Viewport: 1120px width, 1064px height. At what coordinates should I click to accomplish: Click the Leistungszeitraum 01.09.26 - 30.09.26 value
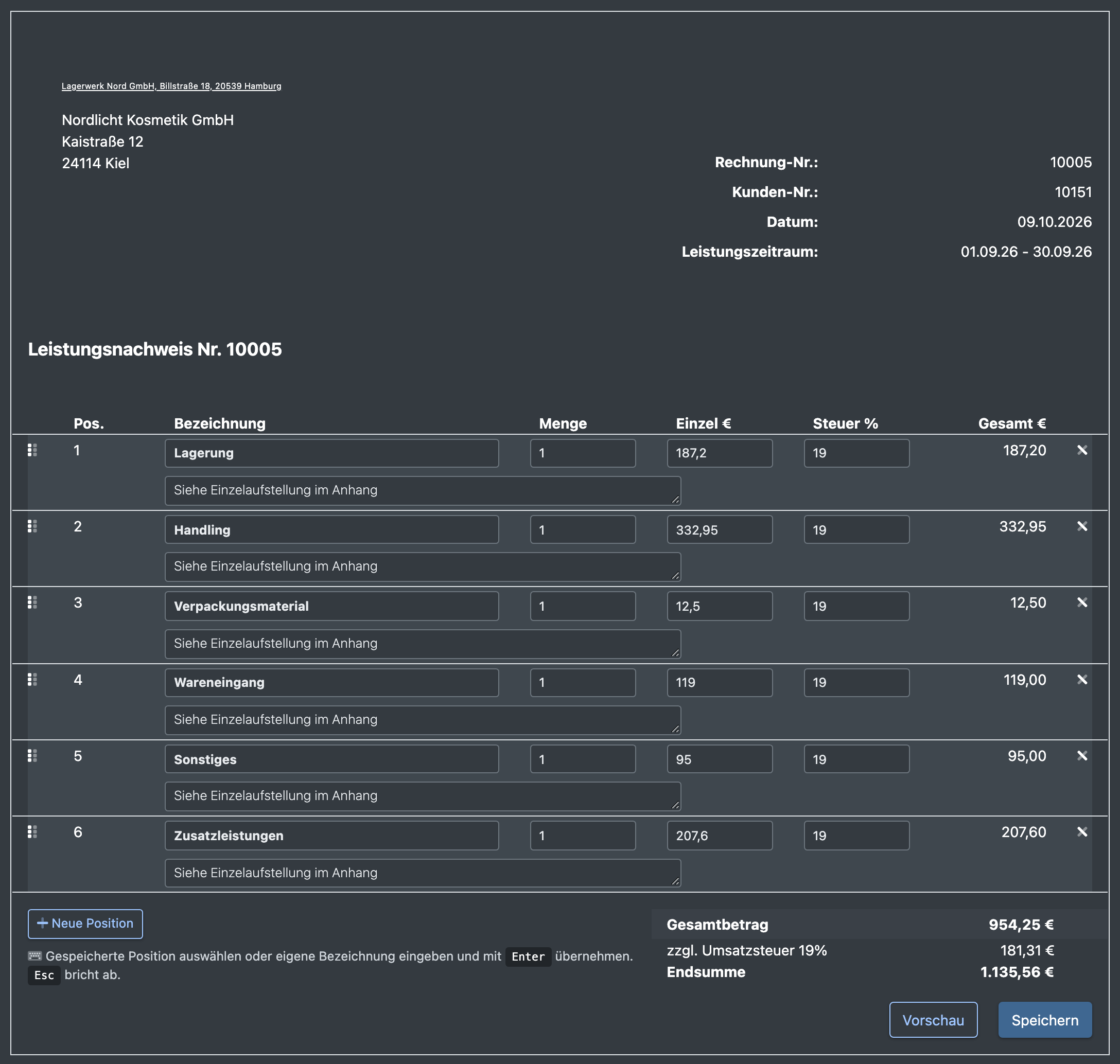coord(1026,252)
